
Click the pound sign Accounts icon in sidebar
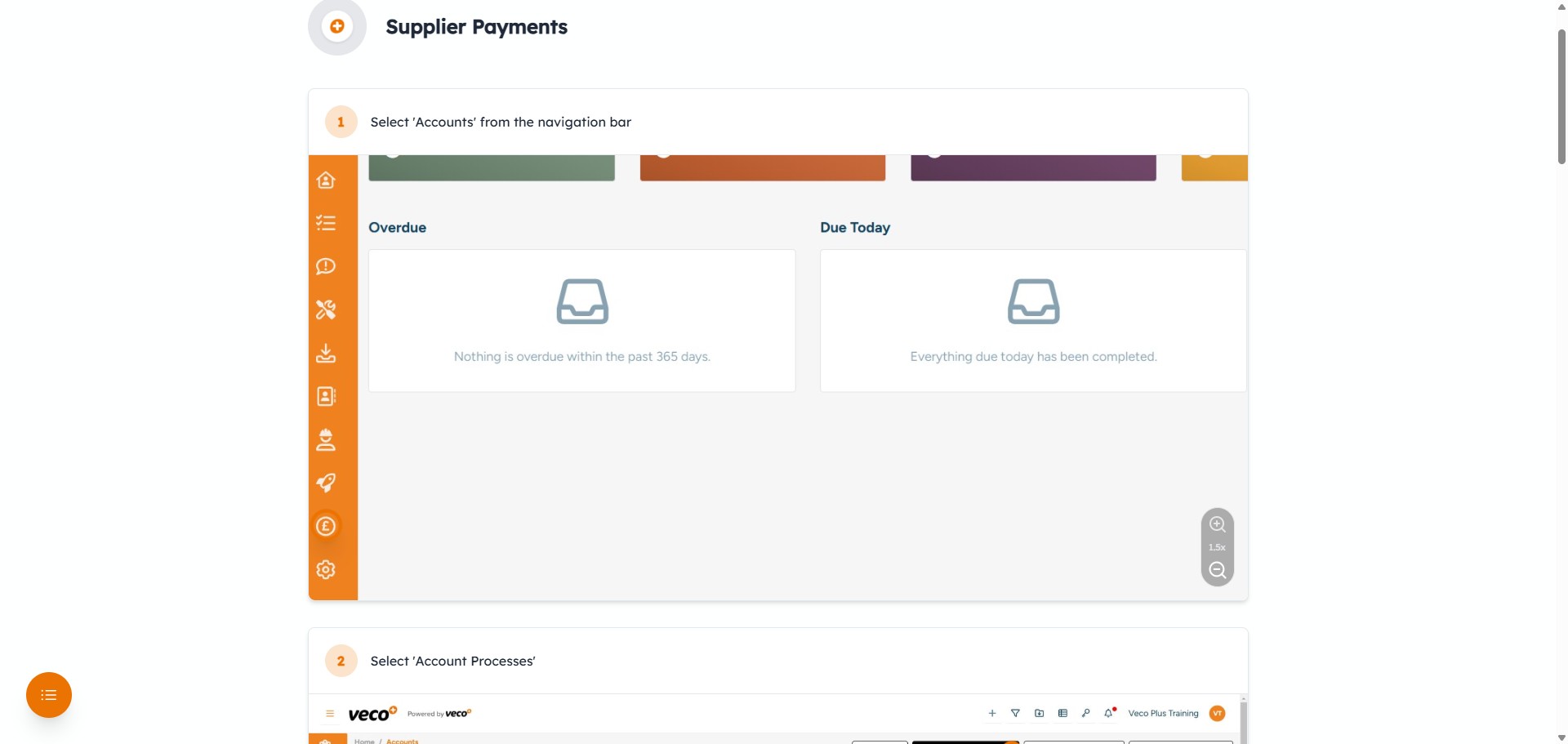(x=326, y=526)
